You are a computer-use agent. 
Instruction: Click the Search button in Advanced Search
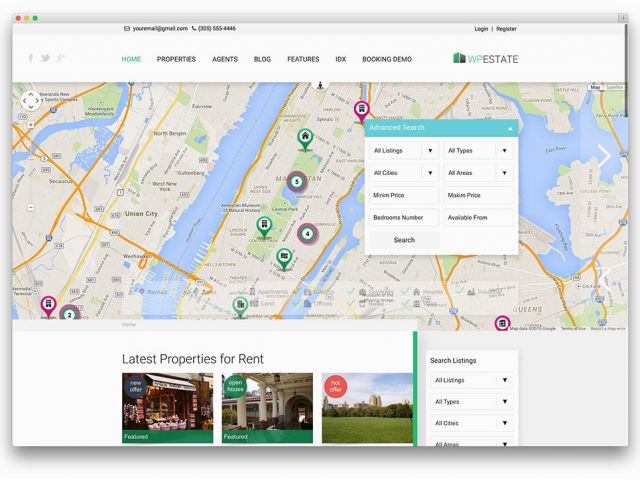click(x=404, y=240)
